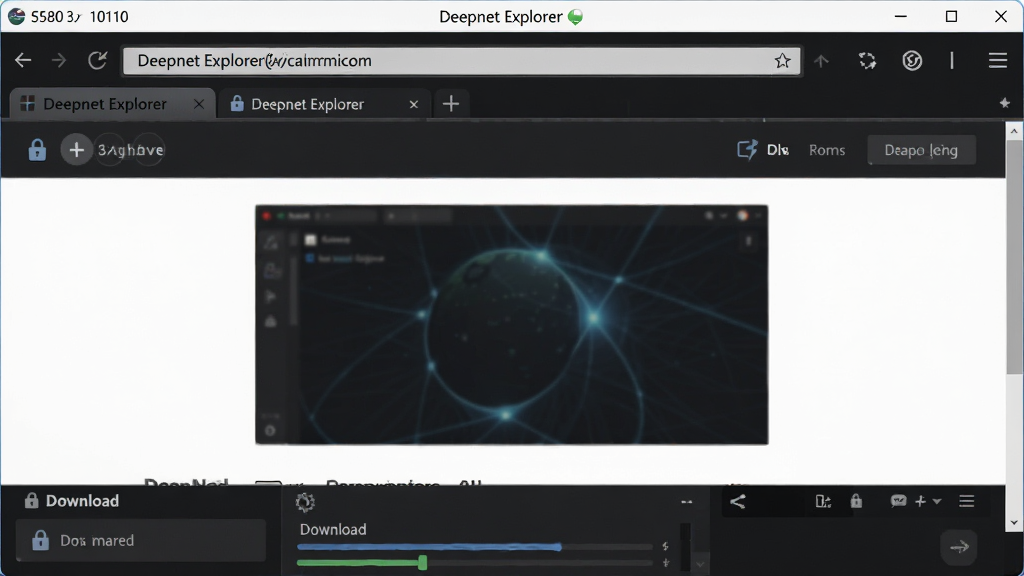Screen dimensions: 1024x576
Task: Click the Download panel heading with lock
Action: [72, 501]
